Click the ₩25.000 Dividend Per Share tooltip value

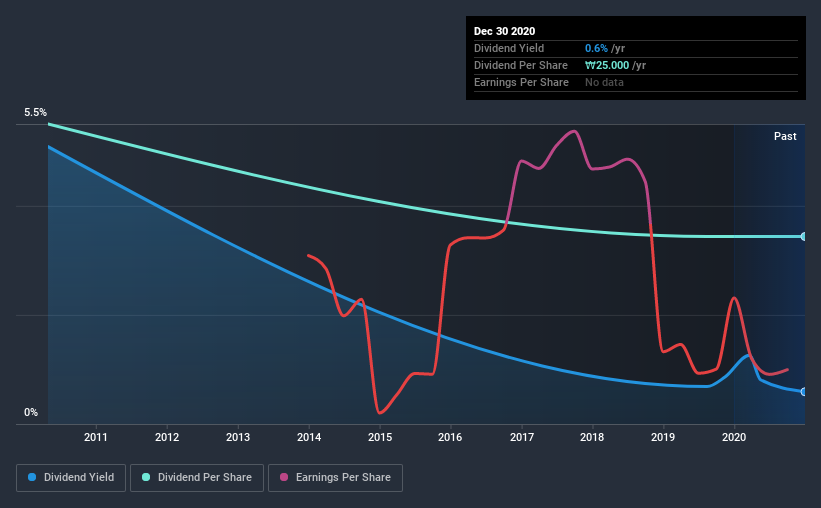click(607, 65)
